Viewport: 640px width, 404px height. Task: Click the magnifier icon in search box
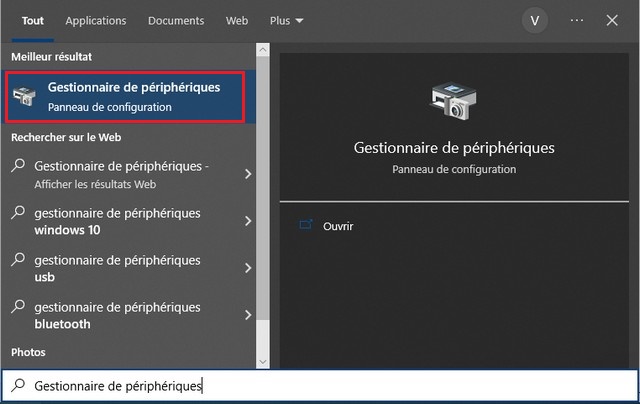[18, 385]
